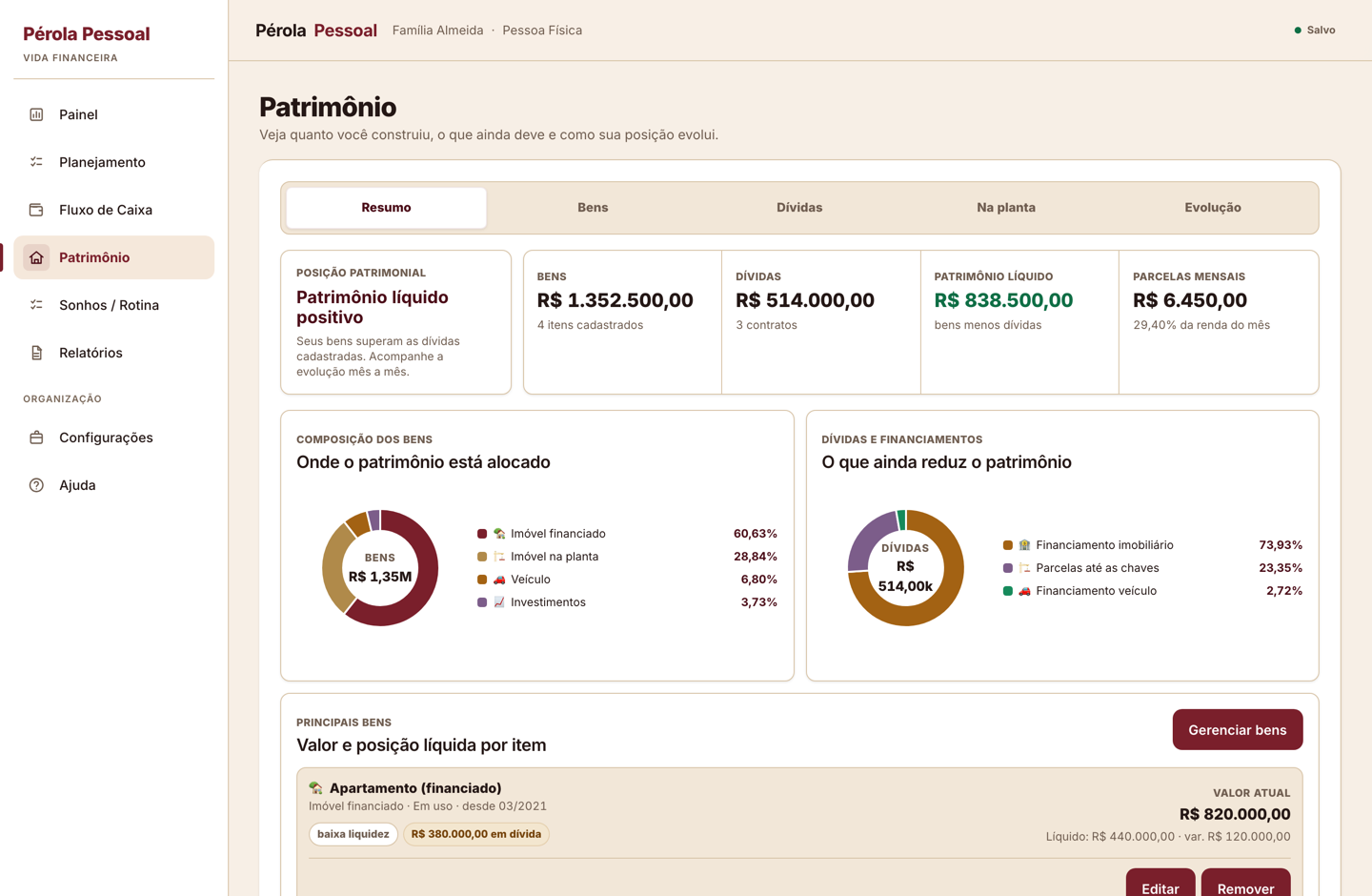Click the Parcelas Mensais value R$ 6.450,00
The width and height of the screenshot is (1372, 896).
click(1190, 300)
